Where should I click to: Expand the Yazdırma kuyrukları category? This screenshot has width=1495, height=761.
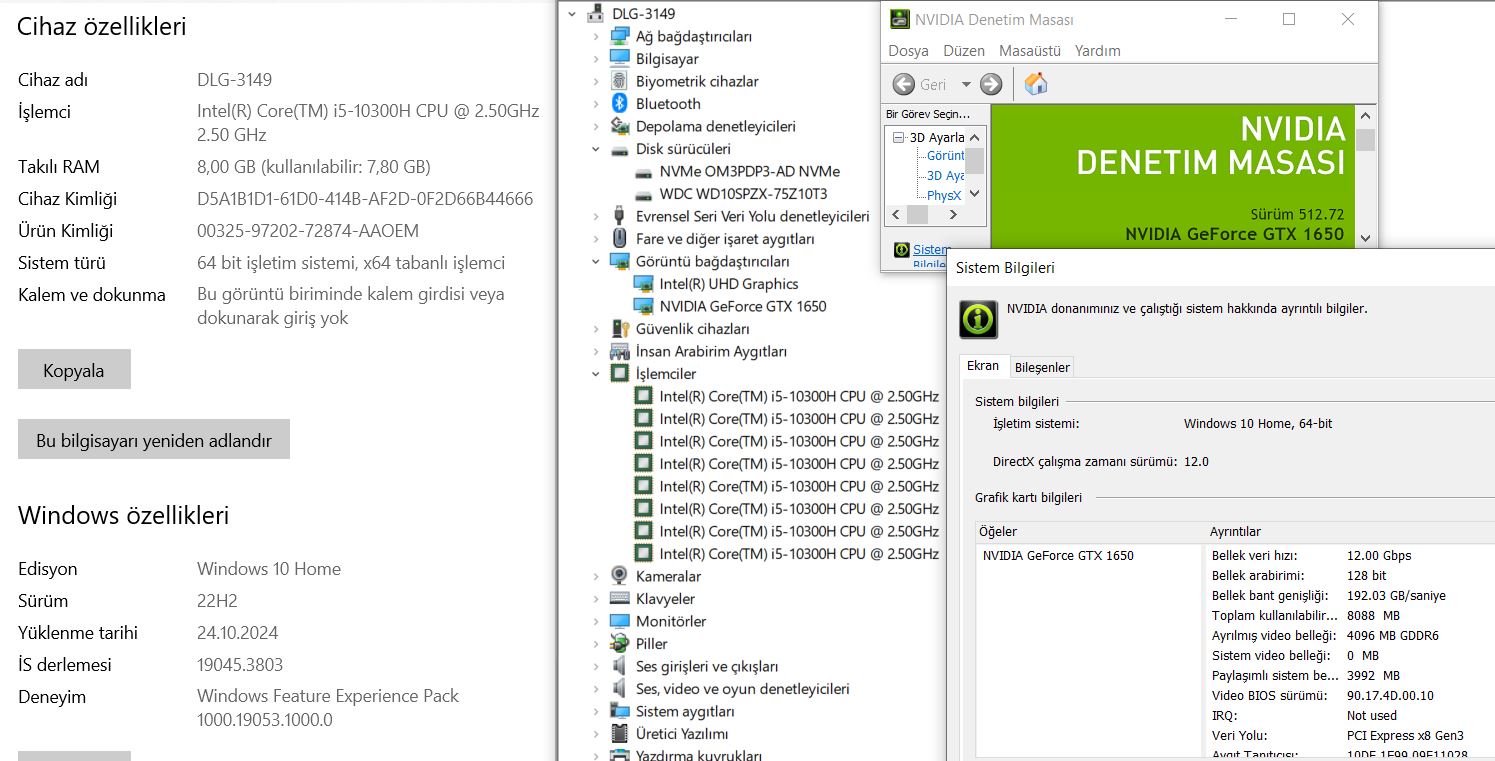point(596,756)
